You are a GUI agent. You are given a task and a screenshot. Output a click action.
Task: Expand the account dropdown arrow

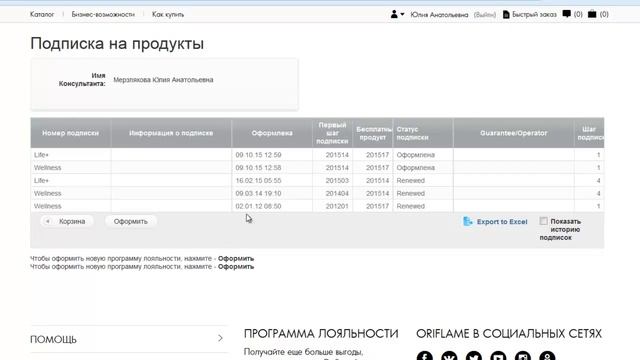pos(402,14)
